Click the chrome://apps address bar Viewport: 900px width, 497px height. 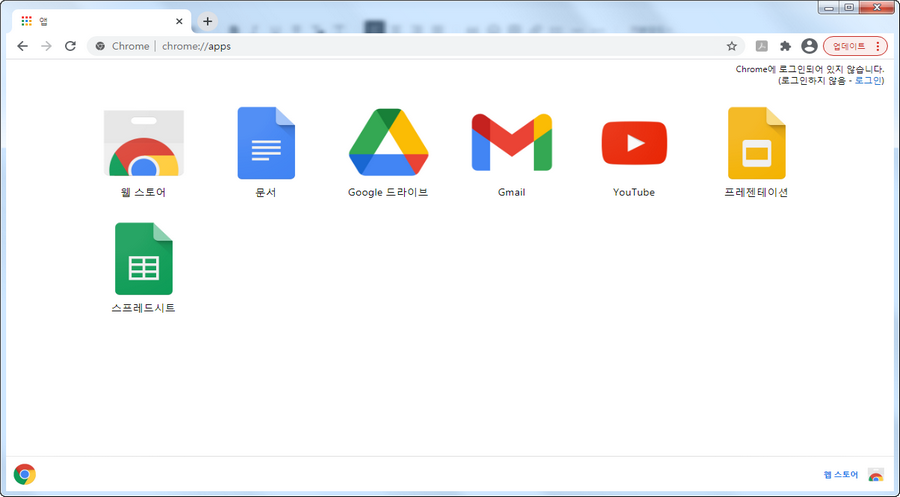pos(416,46)
